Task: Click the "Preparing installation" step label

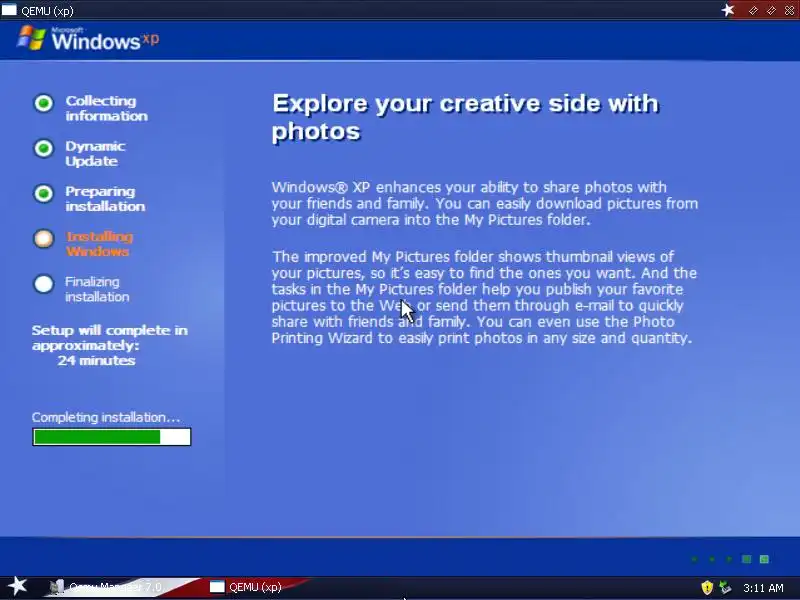Action: (105, 198)
